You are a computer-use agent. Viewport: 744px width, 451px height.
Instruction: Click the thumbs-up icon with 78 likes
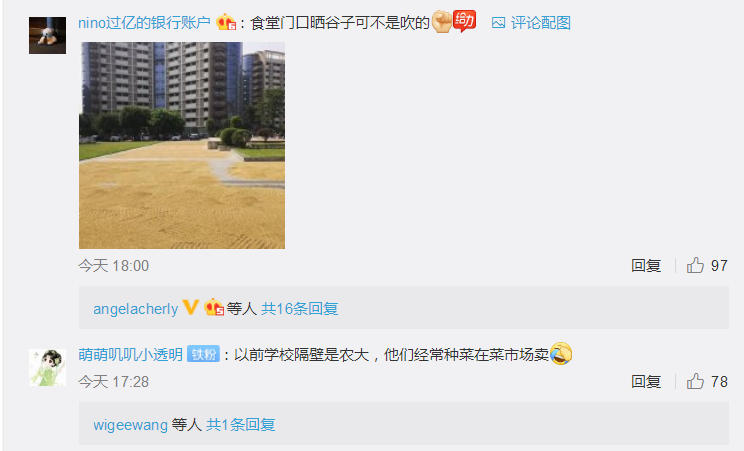pos(695,381)
